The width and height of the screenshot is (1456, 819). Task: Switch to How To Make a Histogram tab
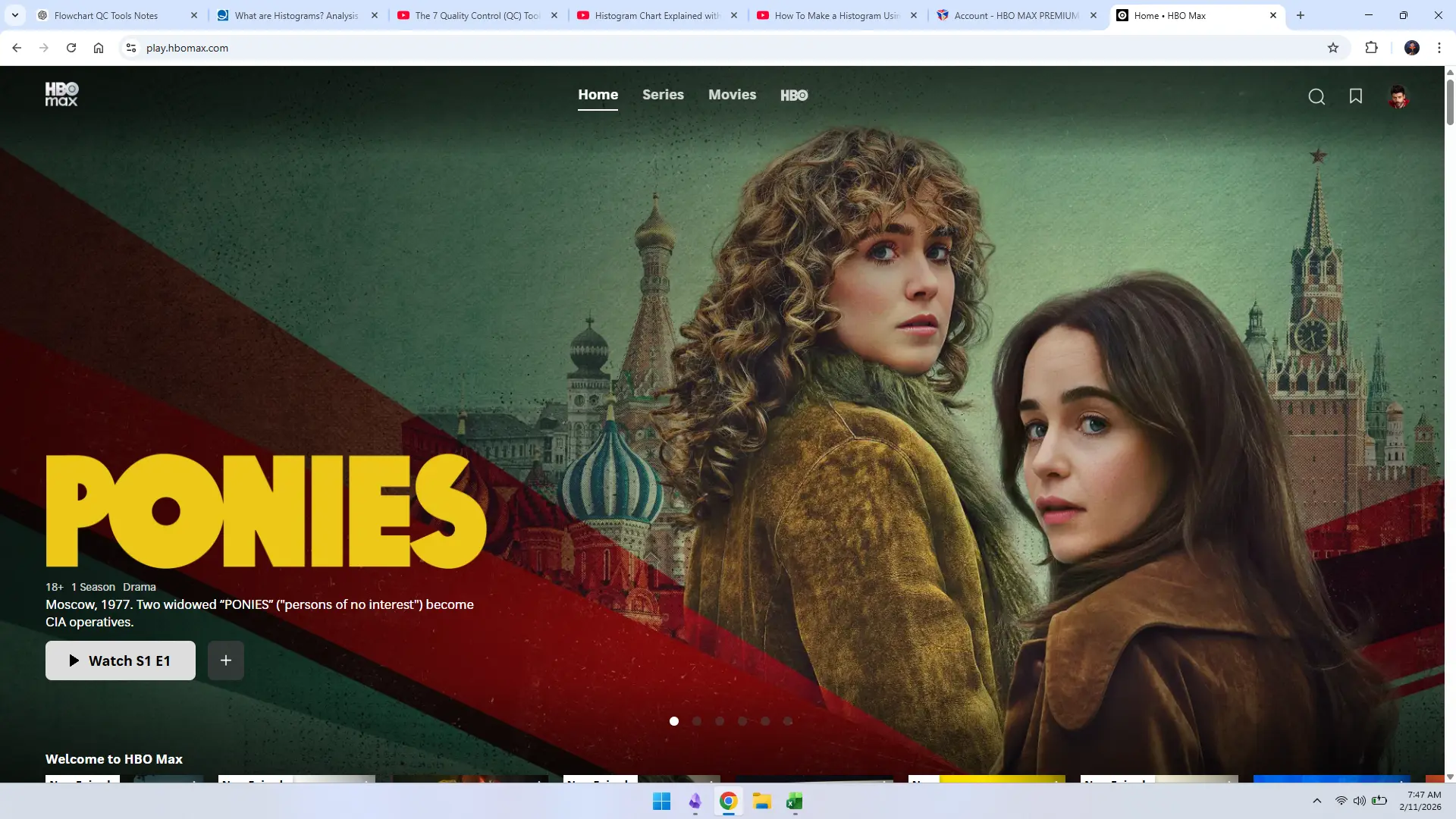pyautogui.click(x=836, y=15)
